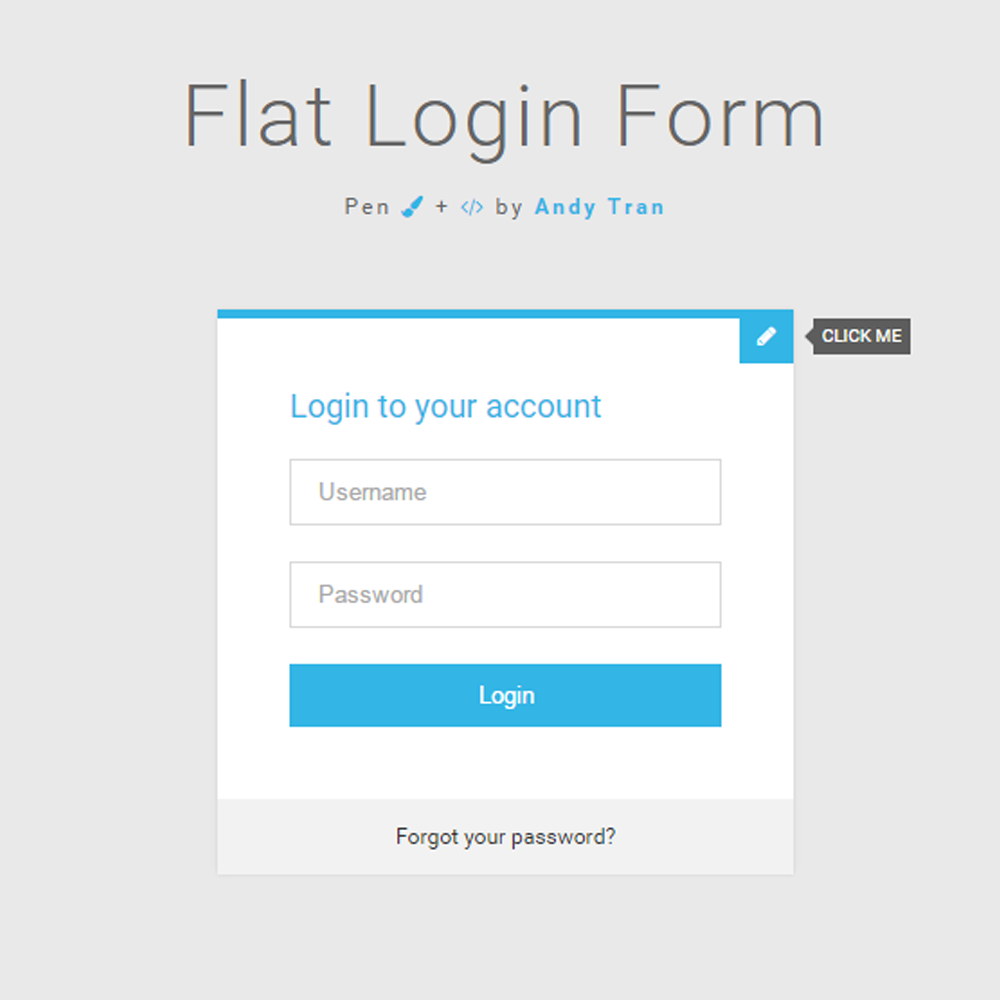Click the "Login to your account" heading
The height and width of the screenshot is (1000, 1000).
445,406
